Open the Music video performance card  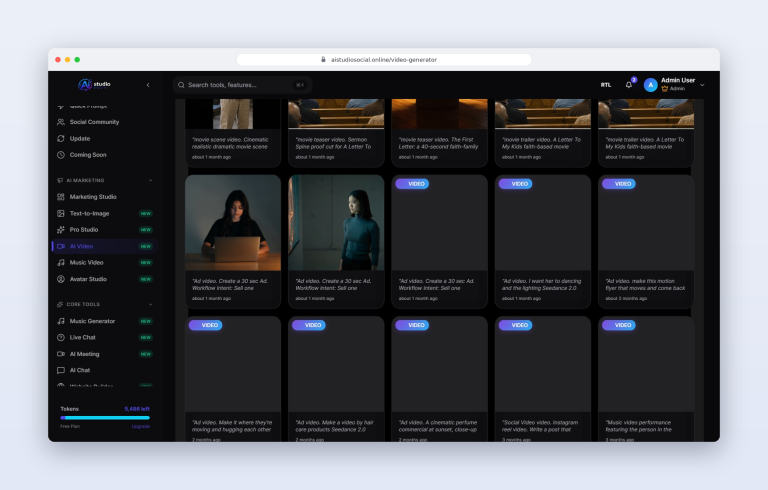647,379
